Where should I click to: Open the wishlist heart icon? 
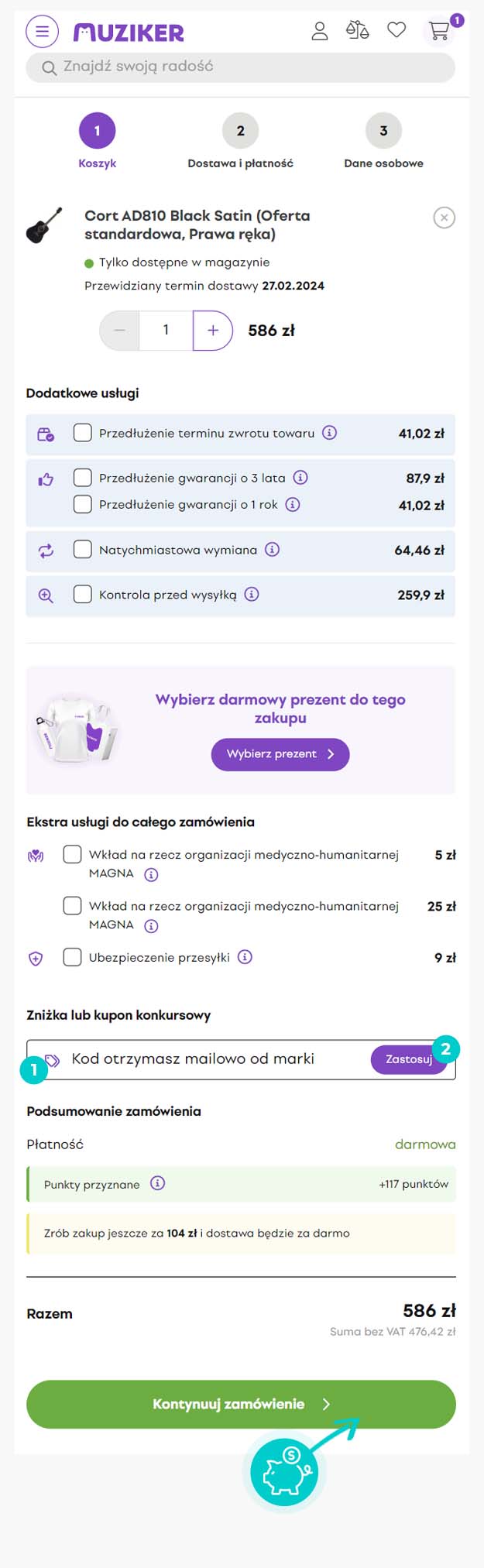396,31
